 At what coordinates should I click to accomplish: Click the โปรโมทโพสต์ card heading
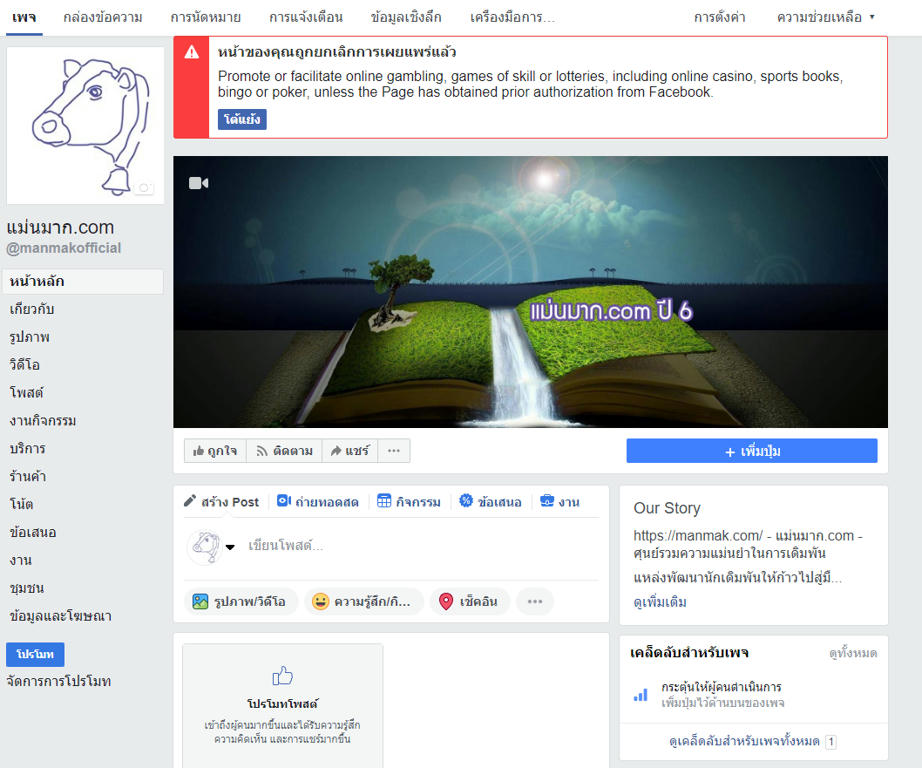click(282, 704)
